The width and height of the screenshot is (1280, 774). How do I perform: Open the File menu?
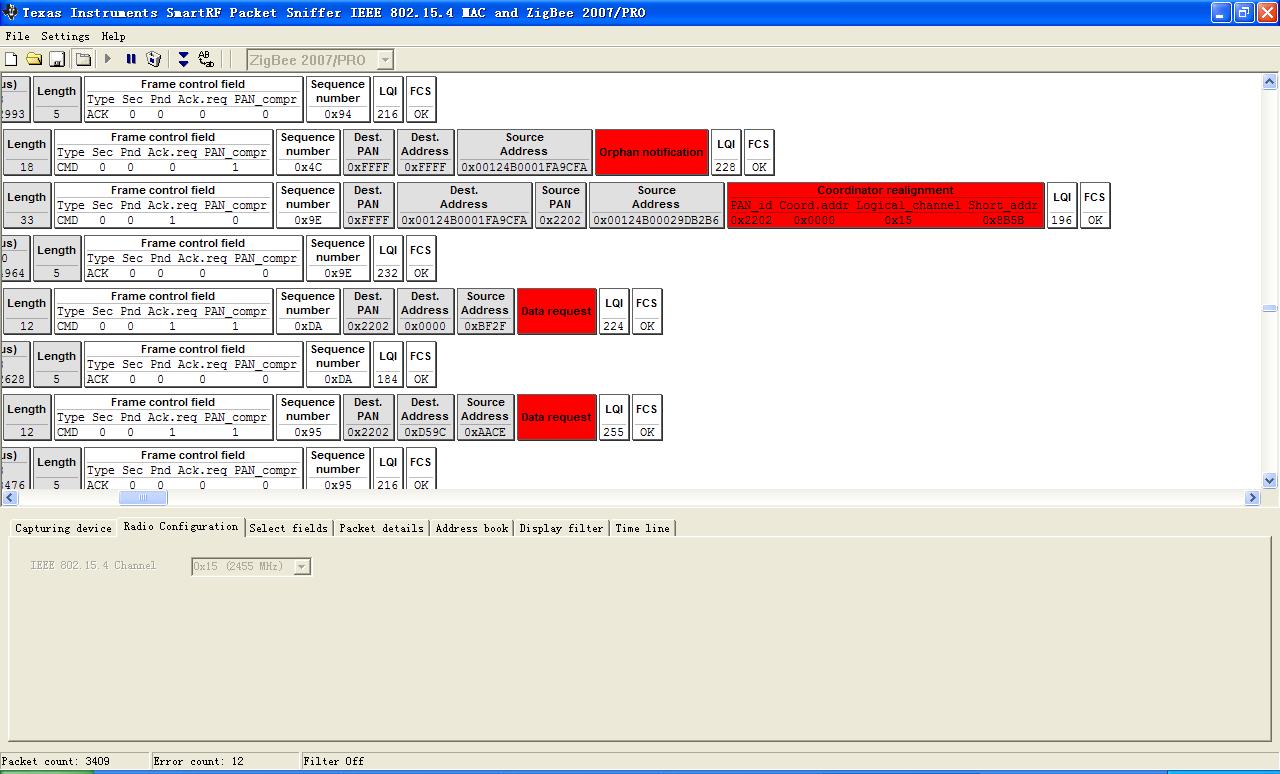click(18, 36)
